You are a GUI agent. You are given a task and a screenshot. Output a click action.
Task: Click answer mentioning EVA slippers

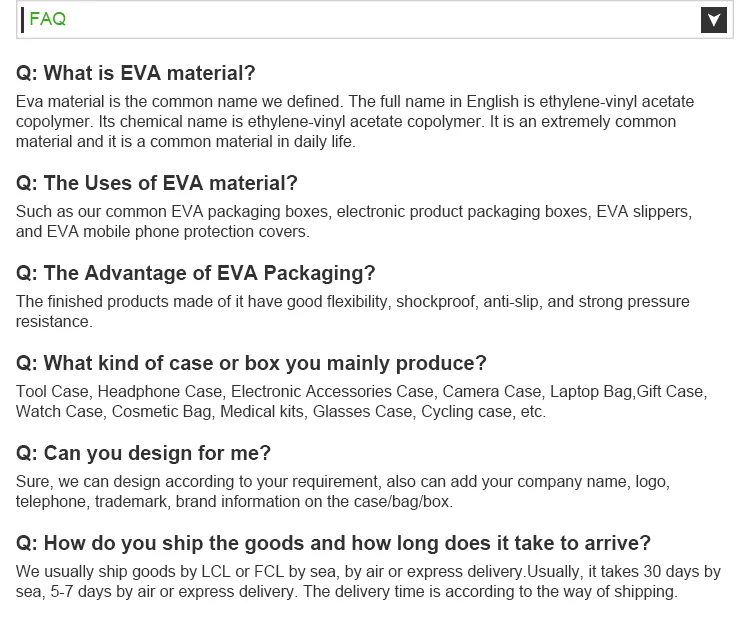354,212
